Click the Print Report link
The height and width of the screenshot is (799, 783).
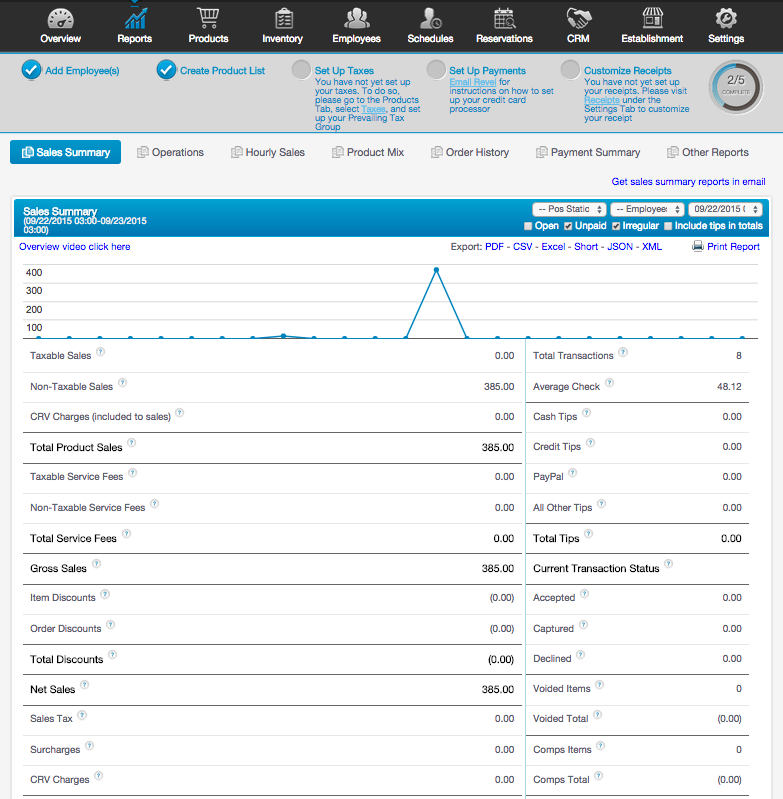[x=733, y=247]
